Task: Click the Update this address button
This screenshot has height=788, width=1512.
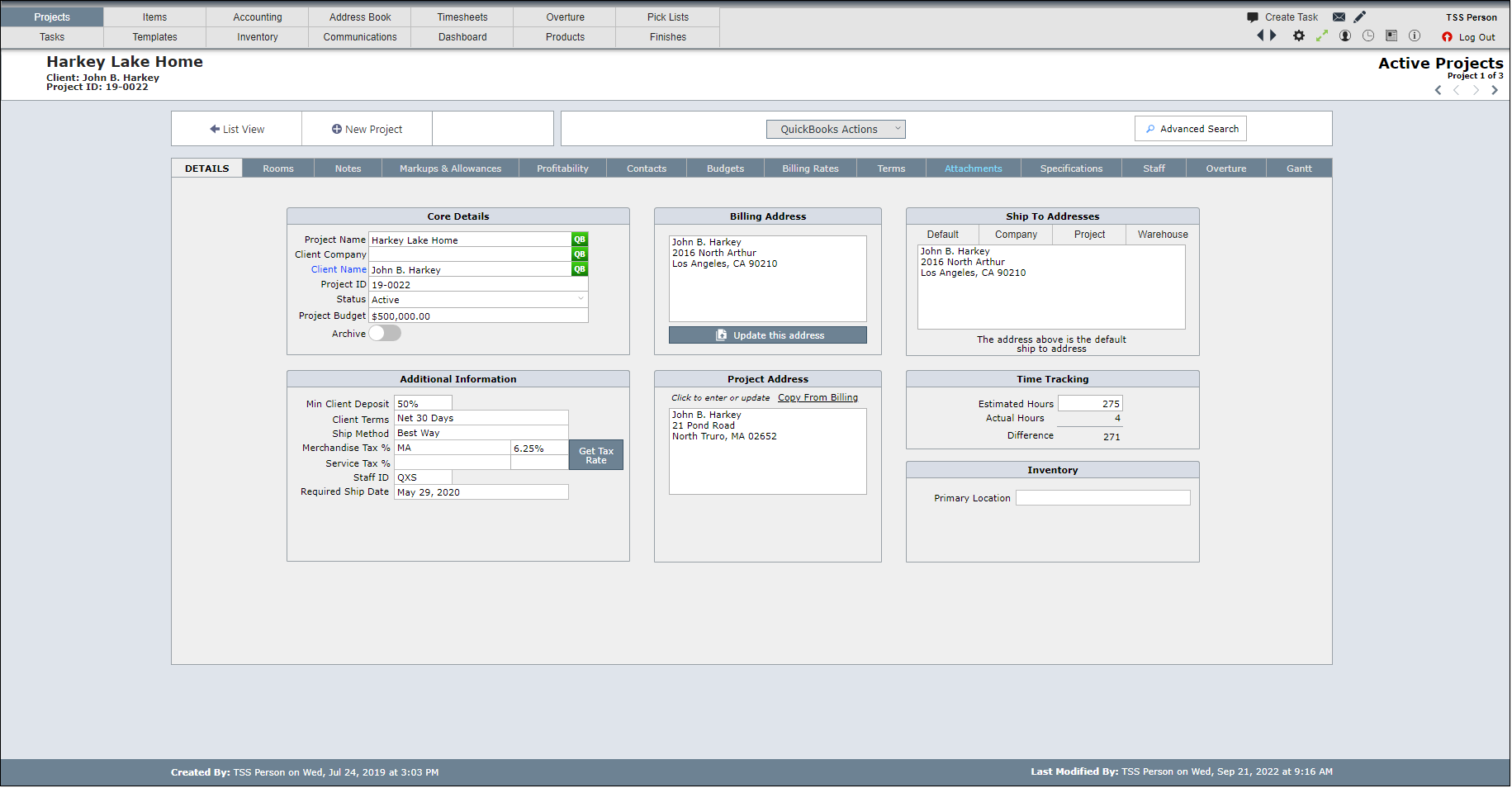Action: click(x=768, y=335)
